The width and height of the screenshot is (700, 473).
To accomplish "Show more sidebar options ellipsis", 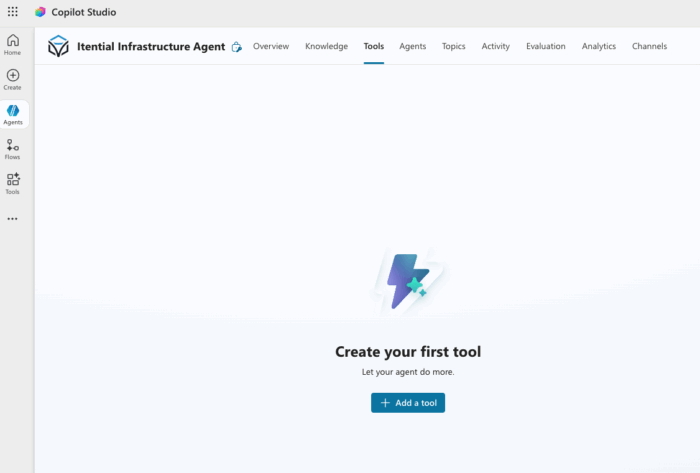I will [12, 219].
